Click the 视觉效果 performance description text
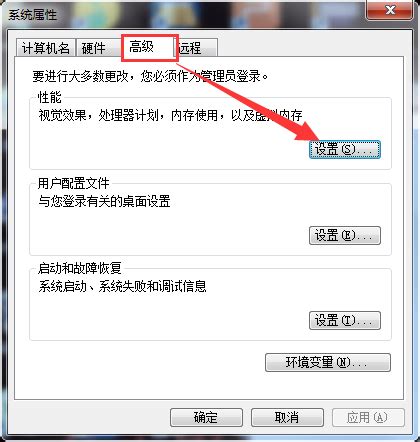Viewport: 420px width, 442px height. pyautogui.click(x=171, y=116)
